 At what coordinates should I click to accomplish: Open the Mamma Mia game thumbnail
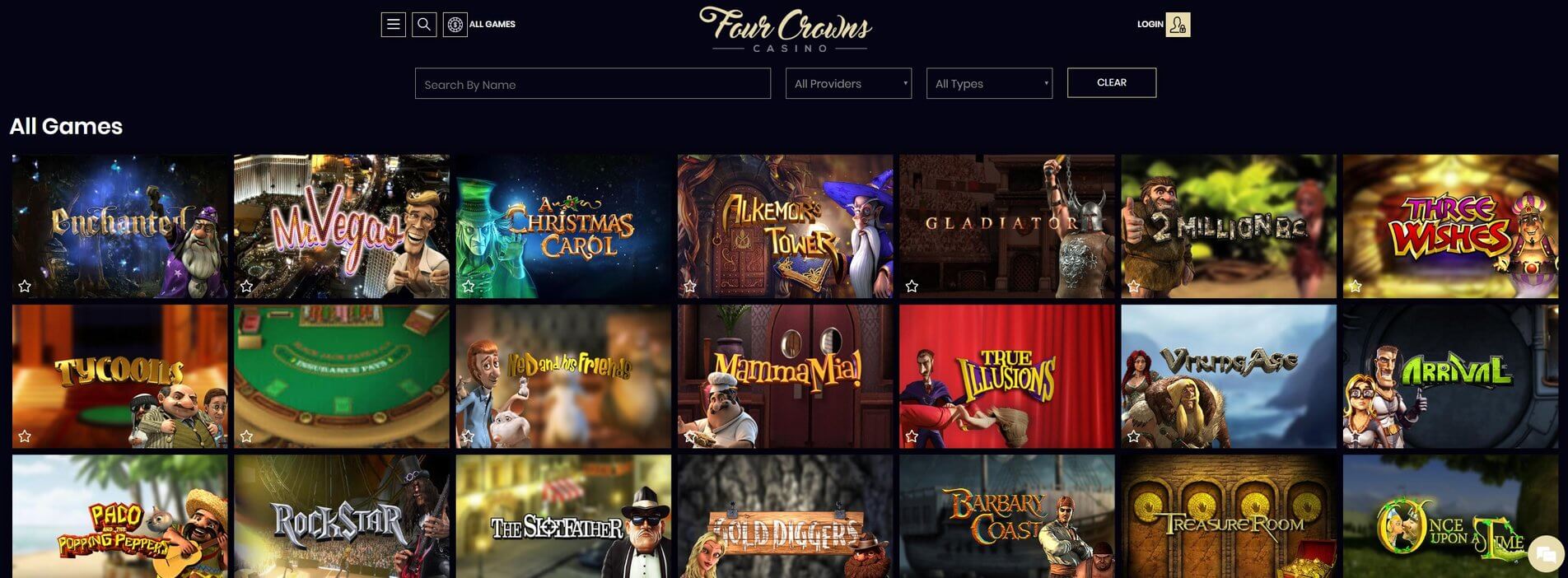click(x=785, y=376)
